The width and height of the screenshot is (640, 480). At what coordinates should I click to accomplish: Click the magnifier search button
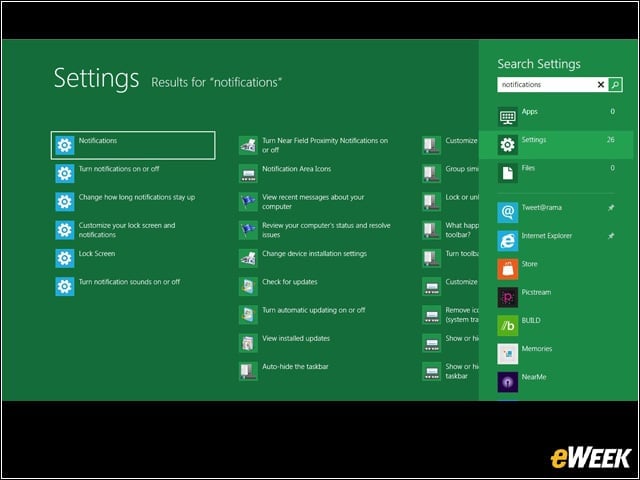point(615,84)
